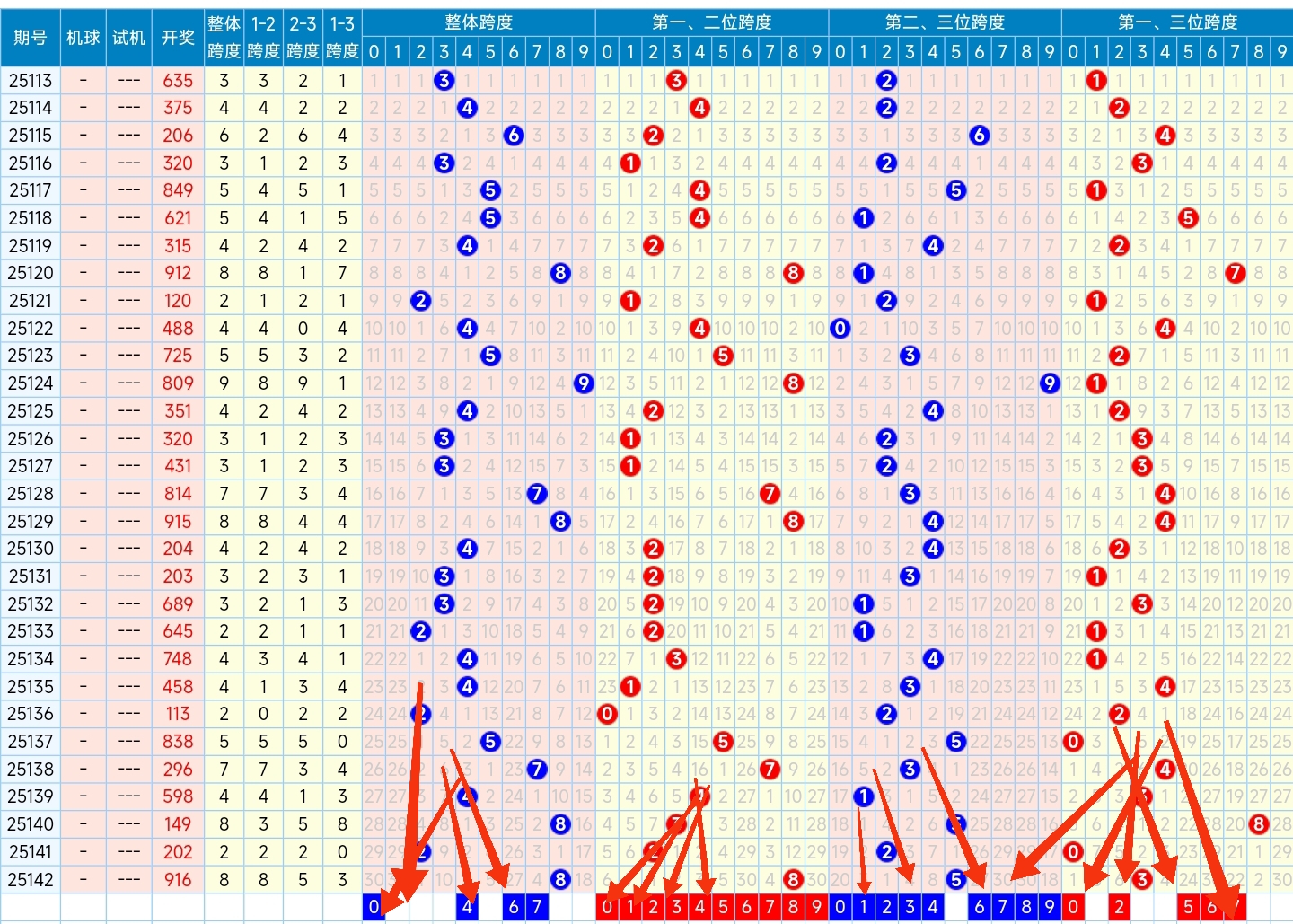Click red circled 7 in row 25128
Viewport: 1293px width, 924px height.
(x=770, y=494)
